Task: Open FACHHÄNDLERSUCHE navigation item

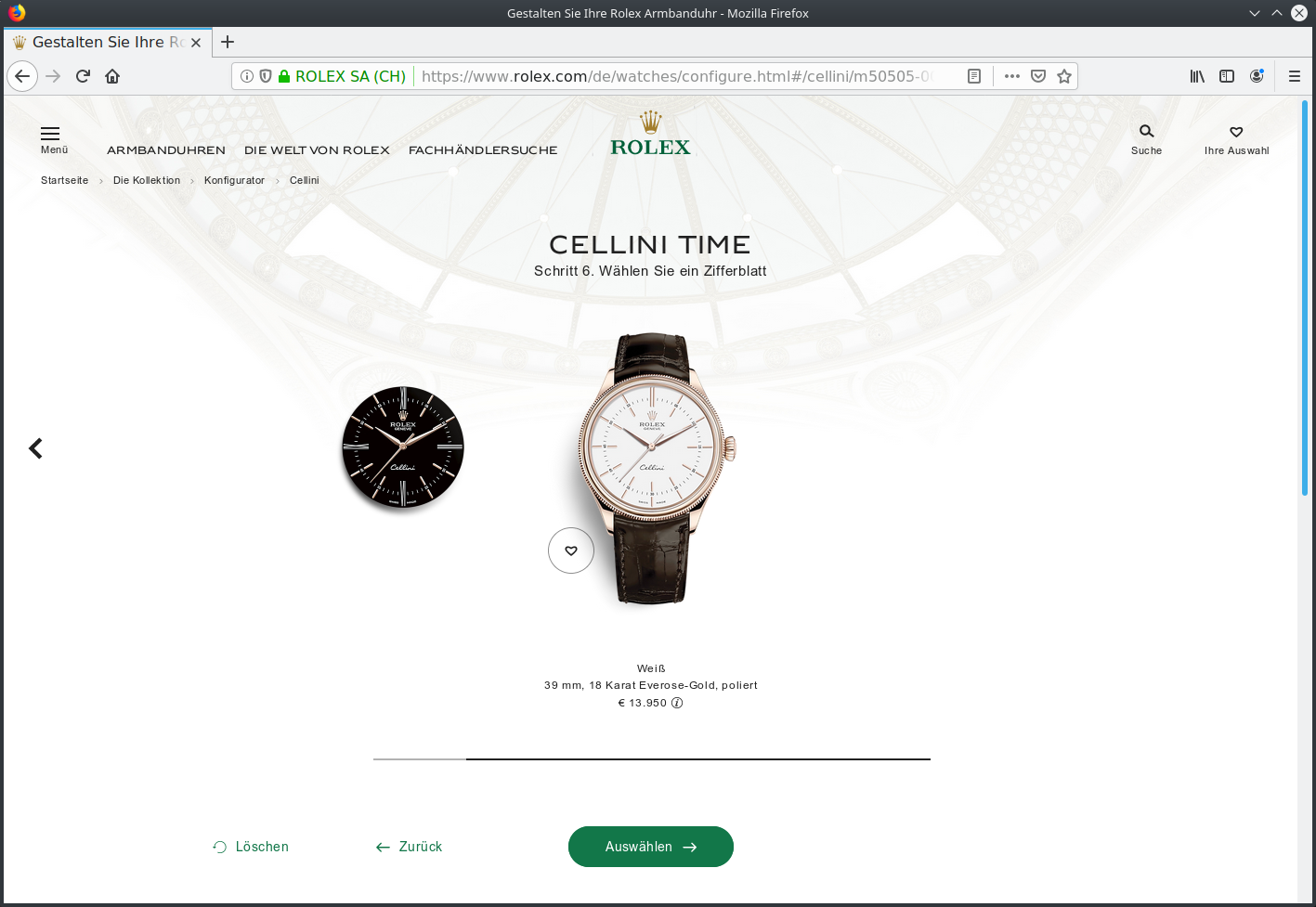Action: (483, 150)
